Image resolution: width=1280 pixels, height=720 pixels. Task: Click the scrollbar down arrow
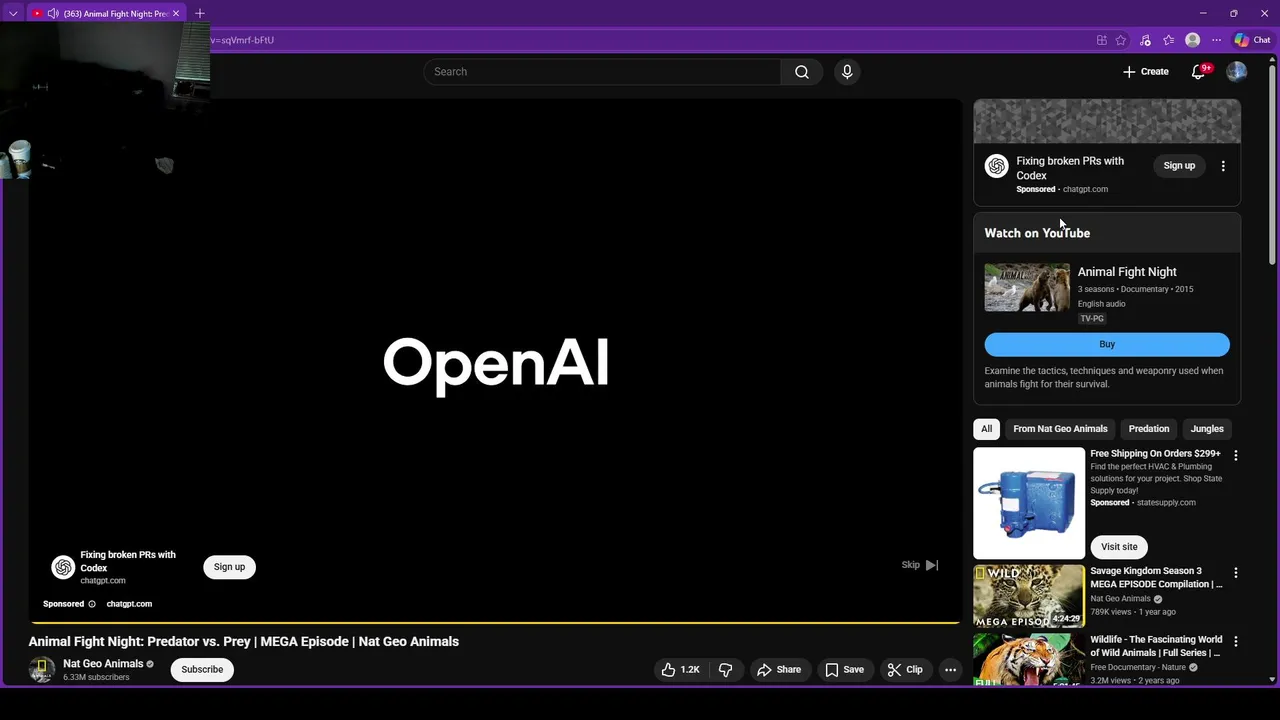pos(1272,680)
